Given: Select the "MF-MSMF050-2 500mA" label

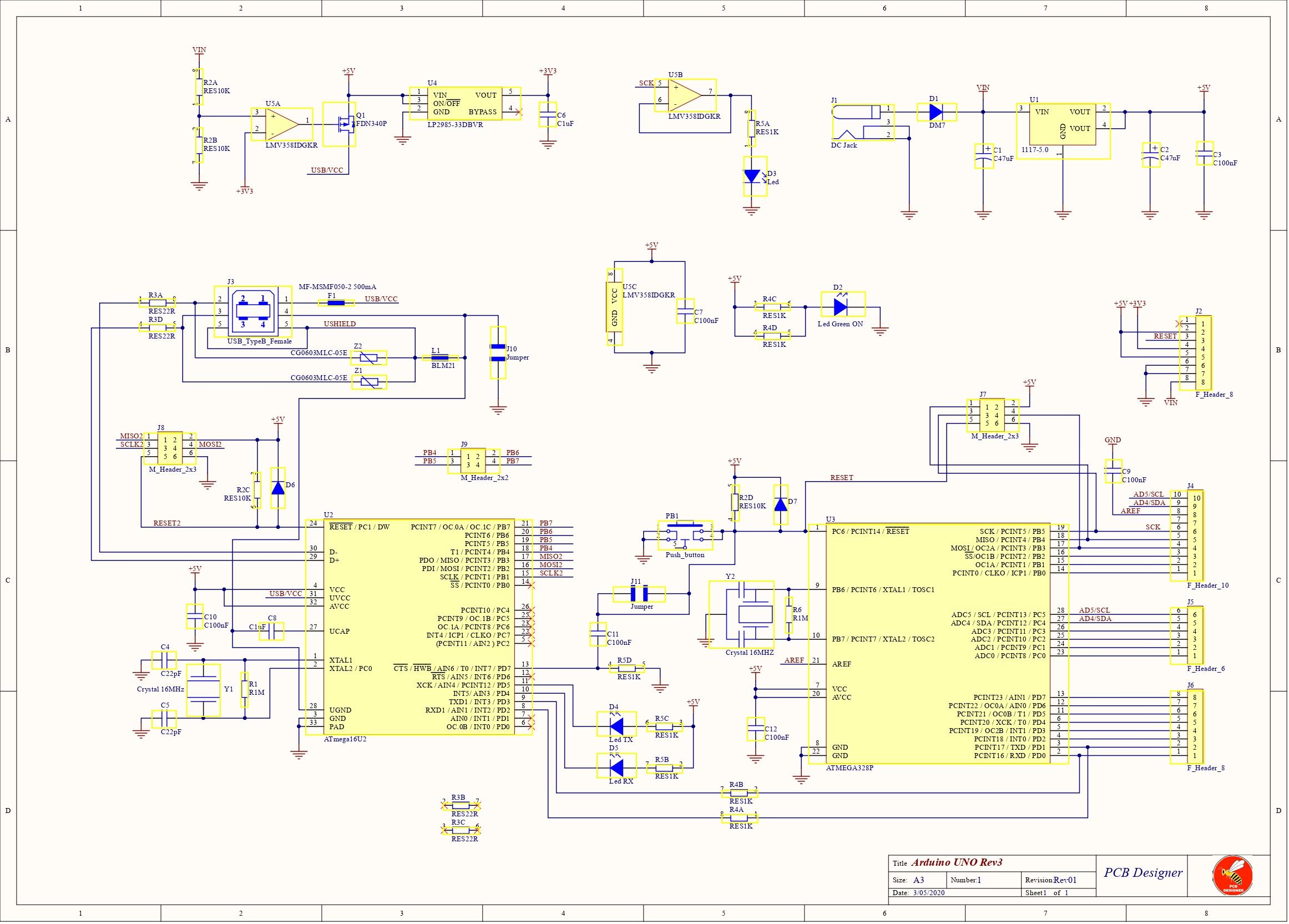Looking at the screenshot, I should 337,287.
